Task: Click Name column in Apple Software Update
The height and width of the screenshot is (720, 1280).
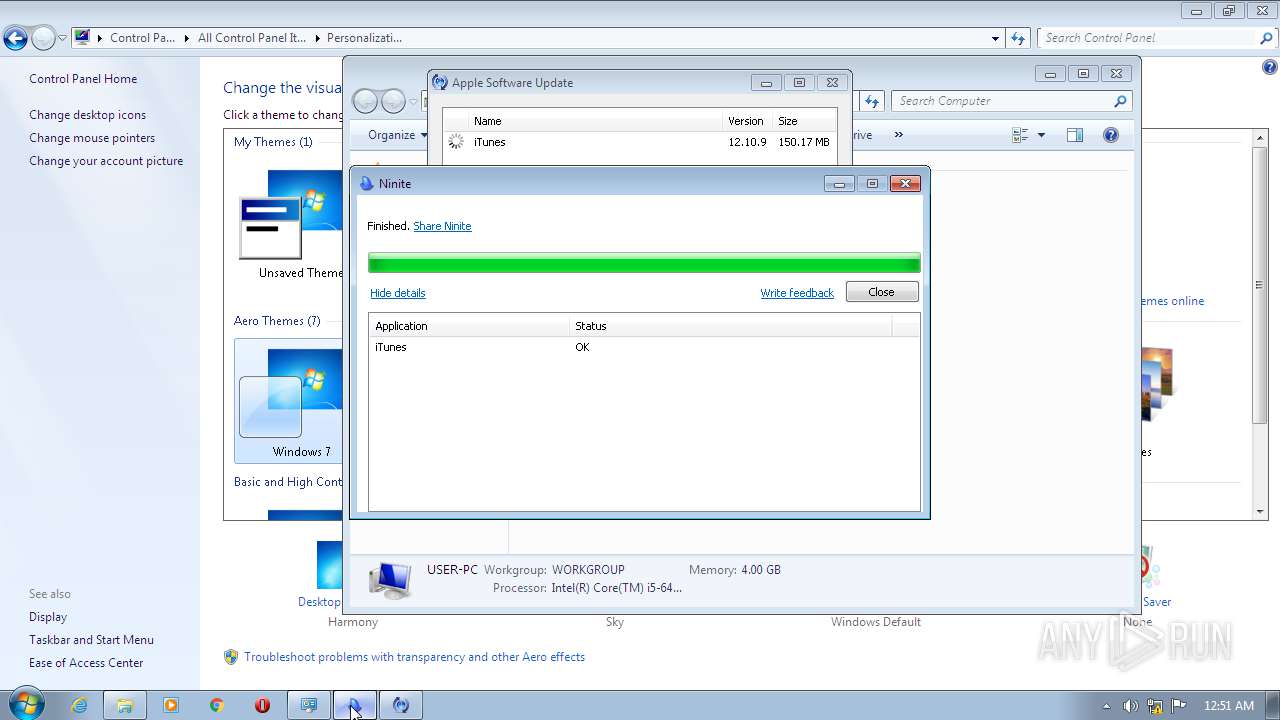Action: [x=596, y=121]
